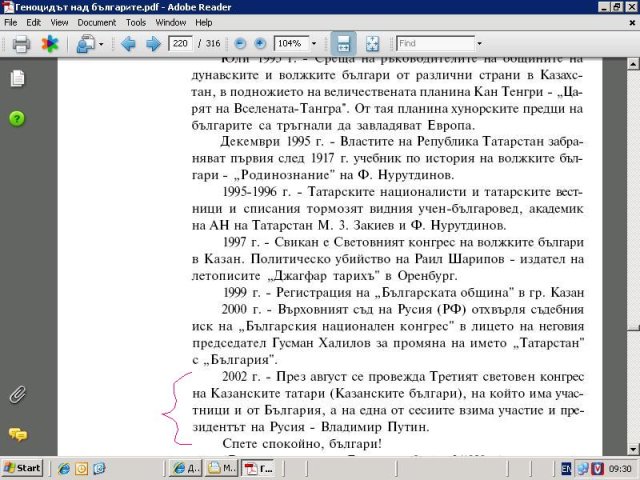Click the zoom percentage field 104%
Viewport: 640px width, 480px height.
(x=291, y=43)
